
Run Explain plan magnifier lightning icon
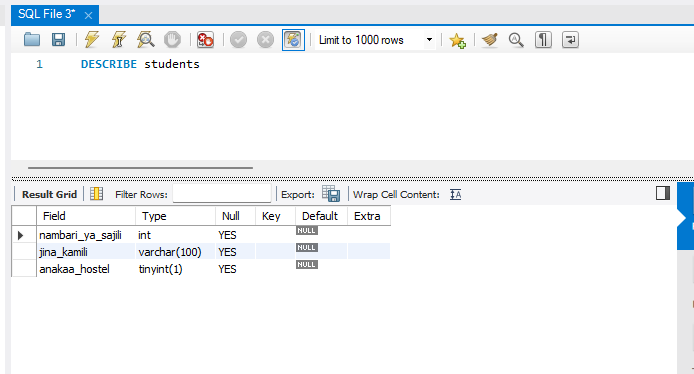click(x=145, y=40)
